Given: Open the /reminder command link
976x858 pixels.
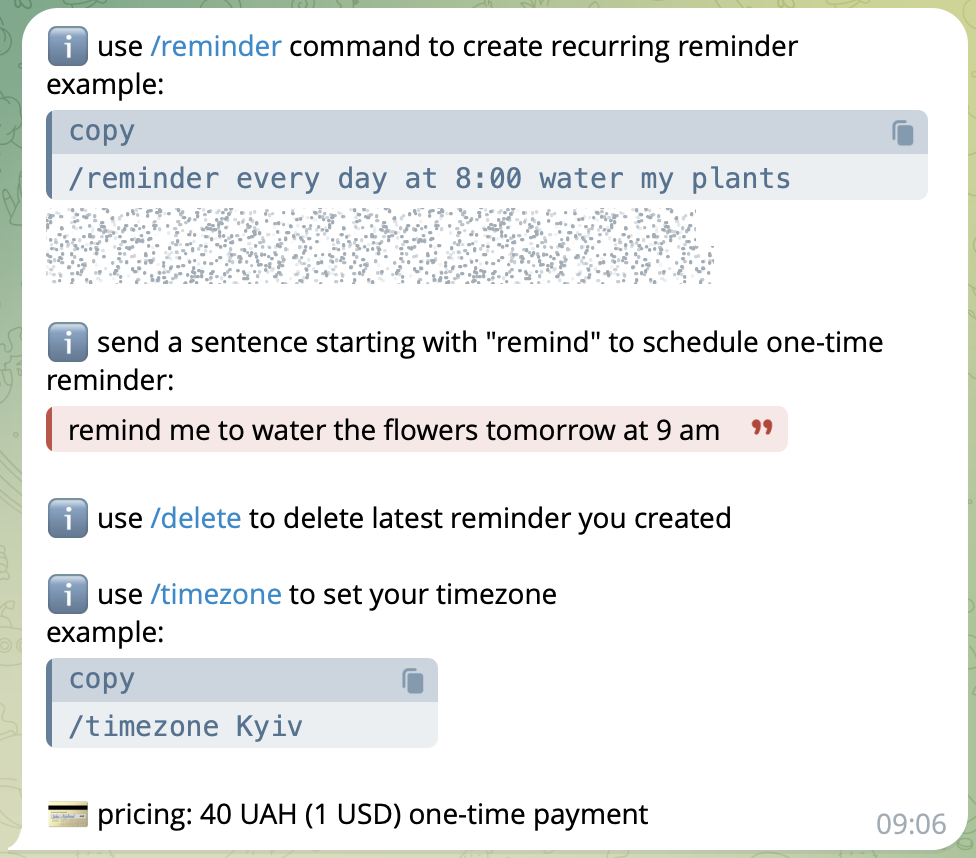Looking at the screenshot, I should (x=216, y=47).
